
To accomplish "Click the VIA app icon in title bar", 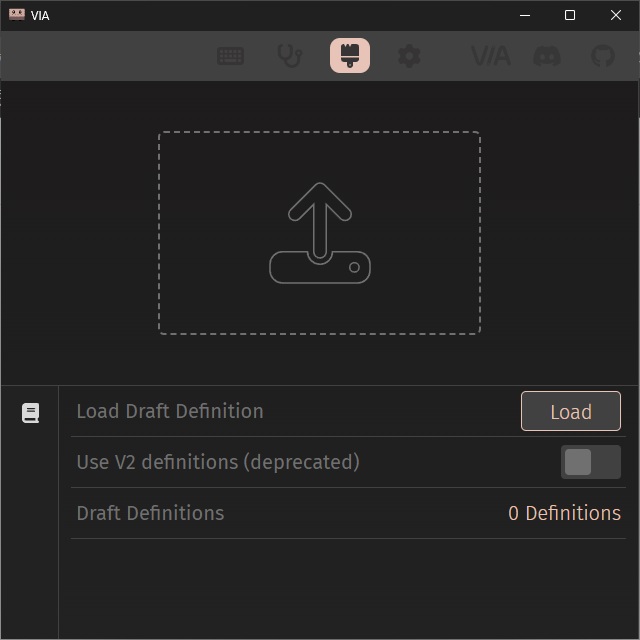I will [x=16, y=15].
